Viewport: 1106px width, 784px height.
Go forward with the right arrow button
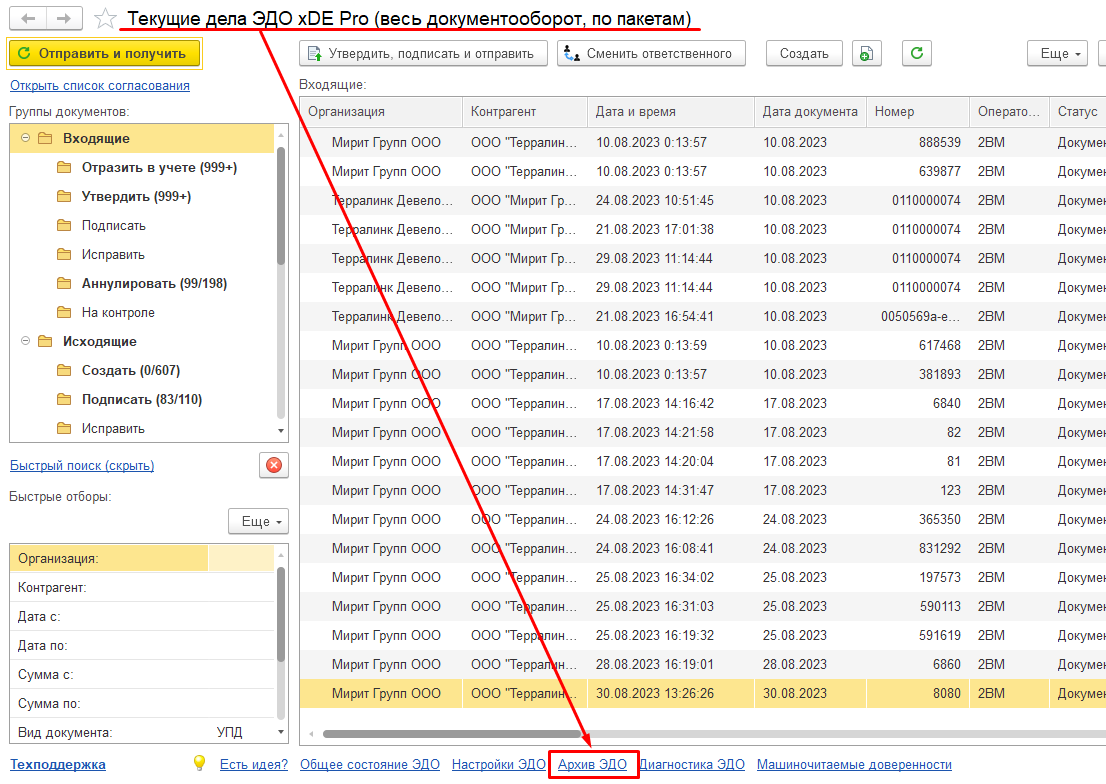click(x=64, y=18)
